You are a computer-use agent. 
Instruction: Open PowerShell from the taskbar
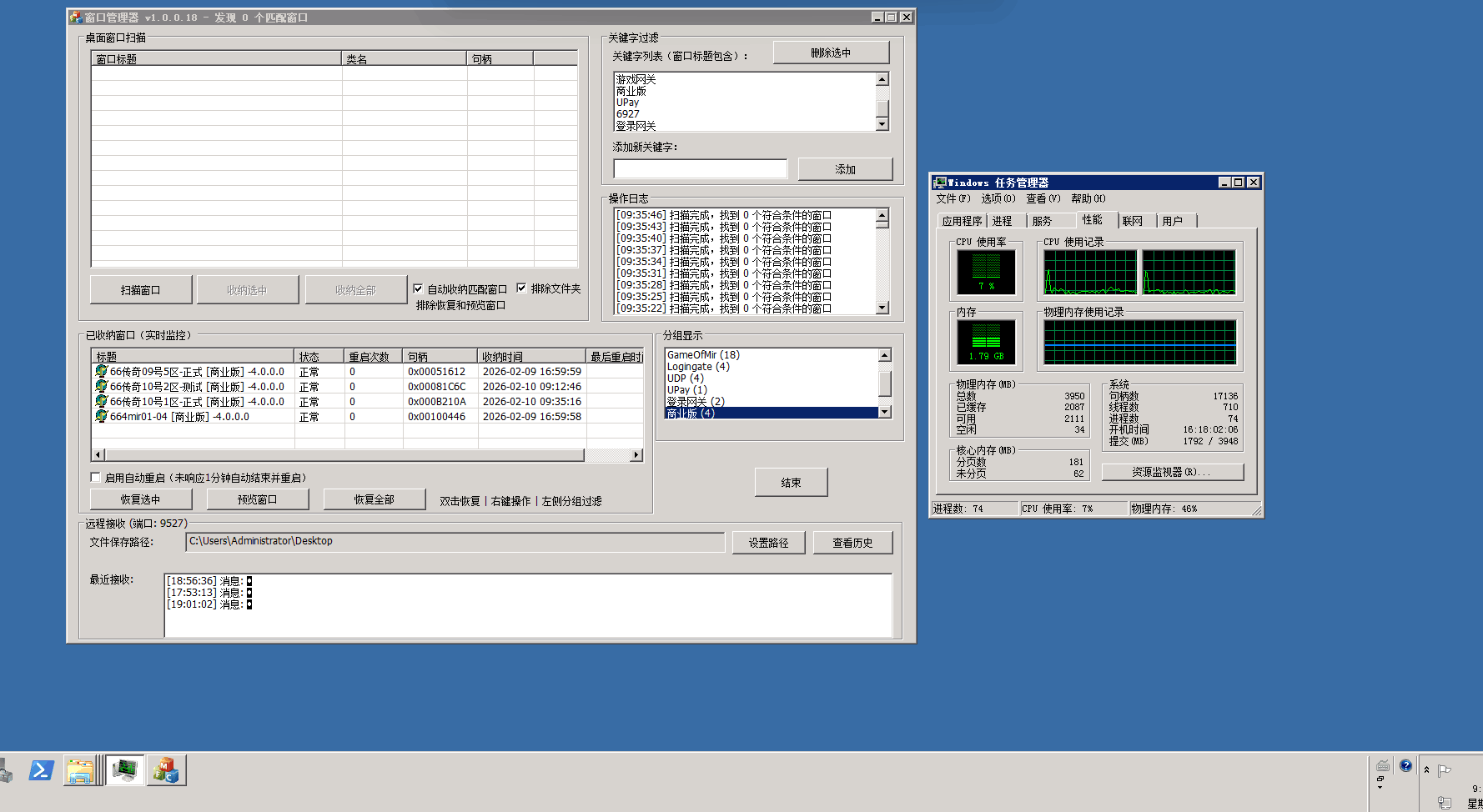pyautogui.click(x=41, y=770)
